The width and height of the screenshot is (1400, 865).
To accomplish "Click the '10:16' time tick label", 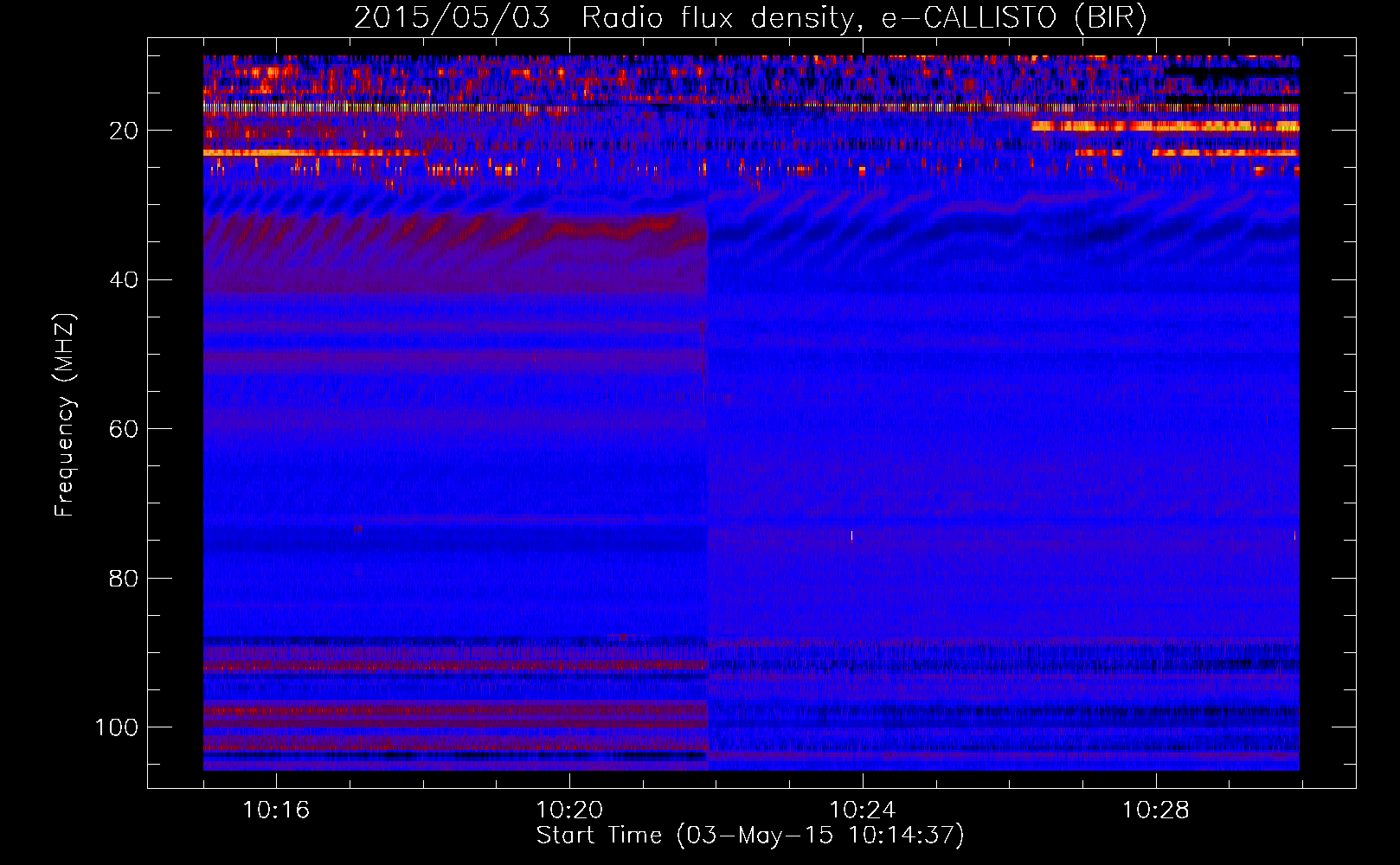I will pos(276,811).
